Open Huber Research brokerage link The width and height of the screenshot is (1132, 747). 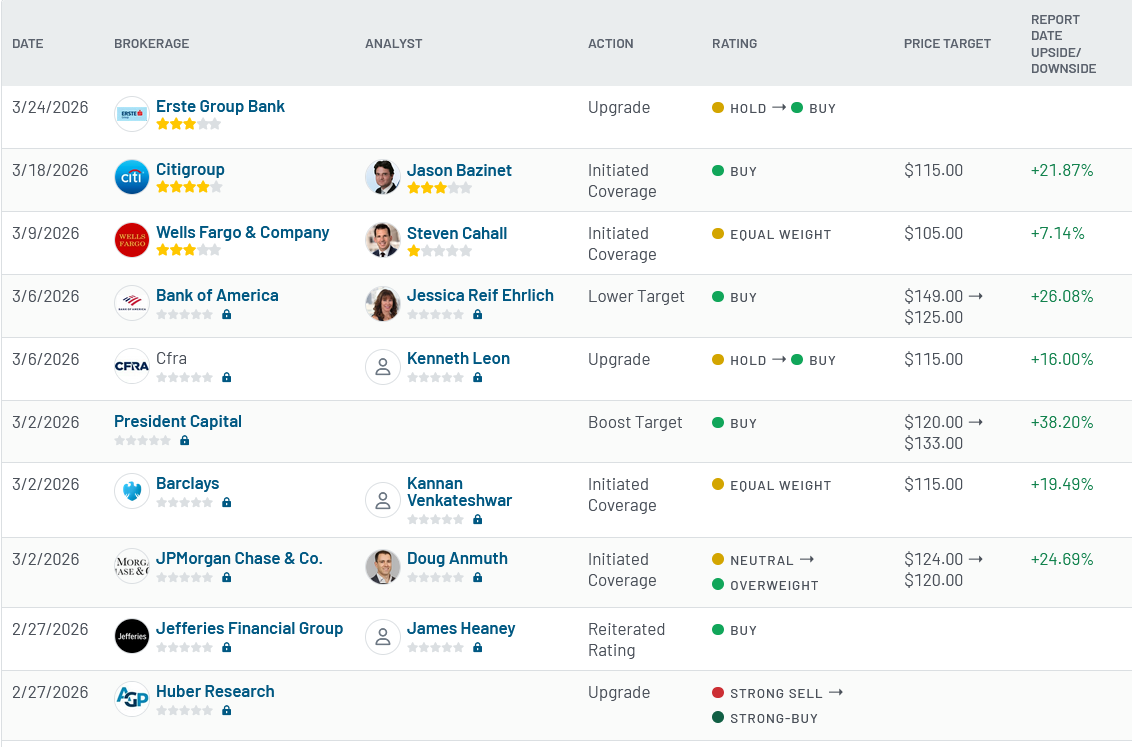point(215,691)
